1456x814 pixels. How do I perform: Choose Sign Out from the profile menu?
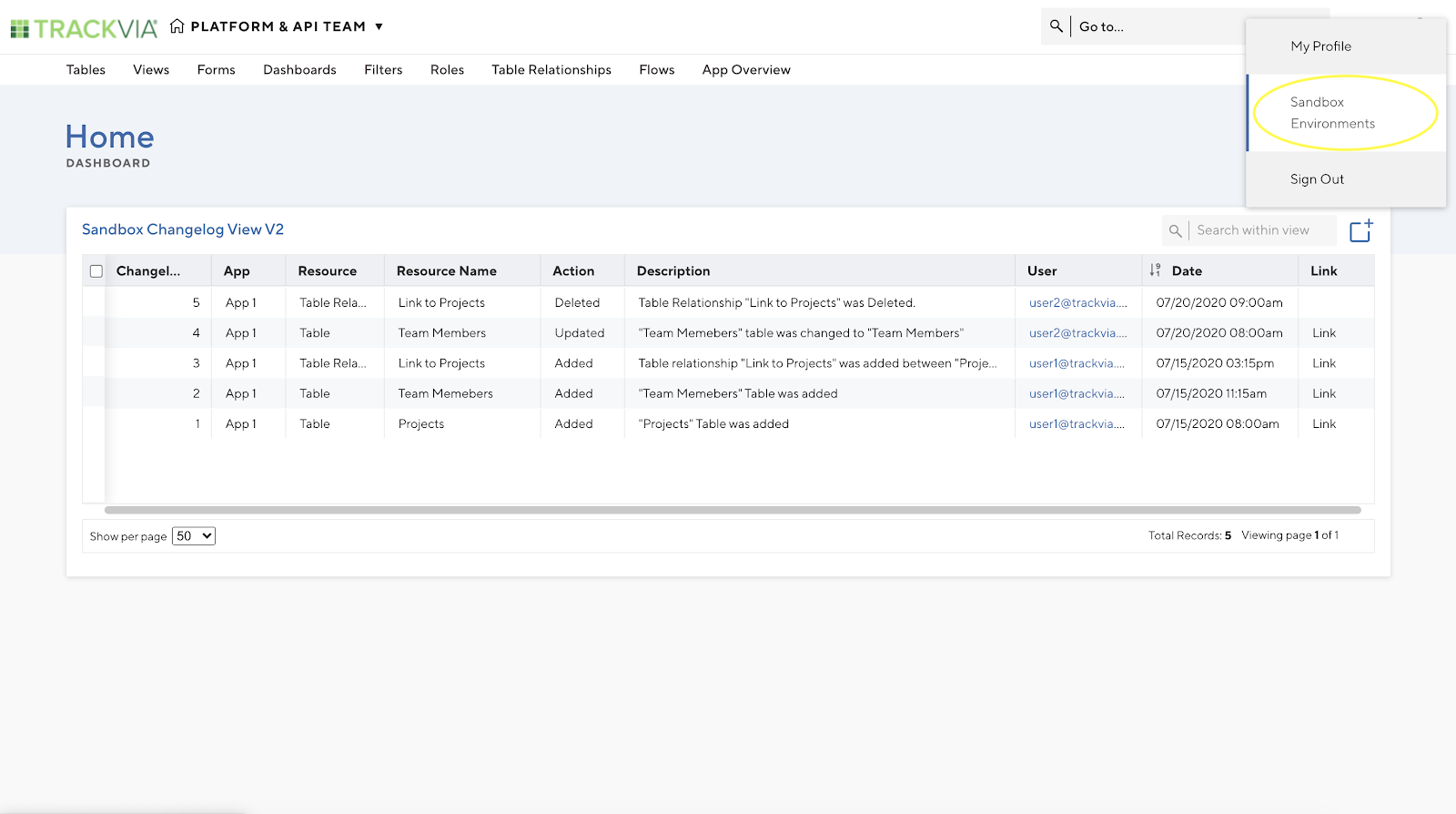(1317, 179)
